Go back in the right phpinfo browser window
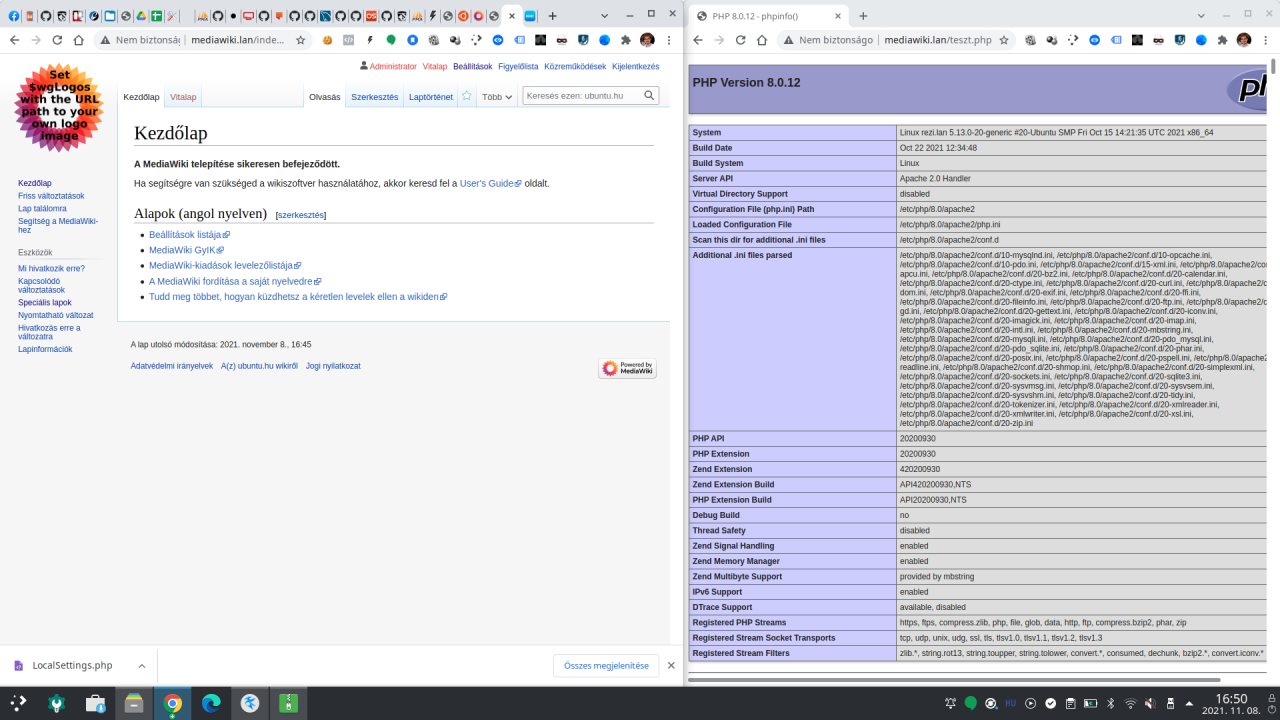Screen dimensions: 1280x720 [x=697, y=40]
